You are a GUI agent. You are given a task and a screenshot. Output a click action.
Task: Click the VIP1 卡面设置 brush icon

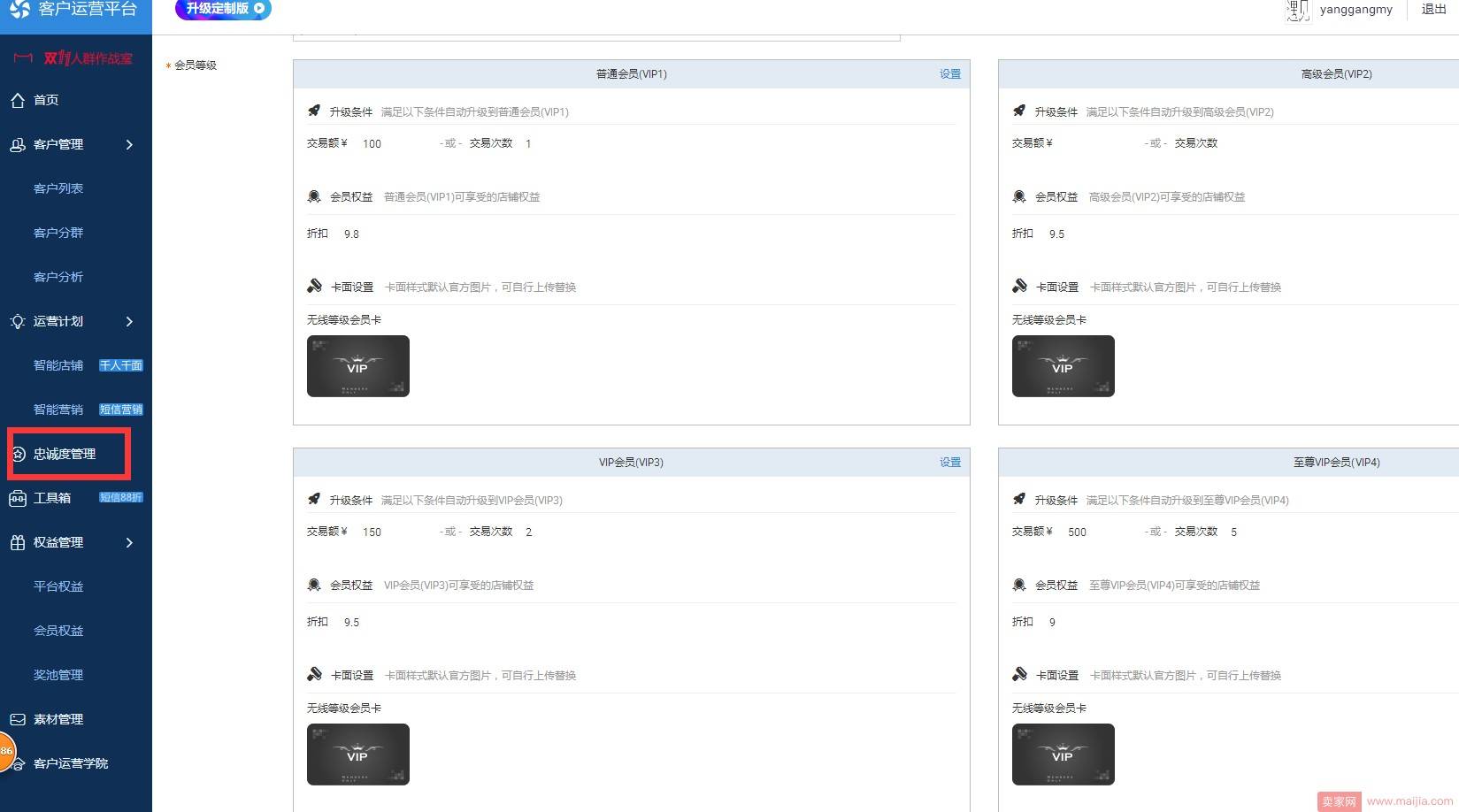(x=314, y=286)
